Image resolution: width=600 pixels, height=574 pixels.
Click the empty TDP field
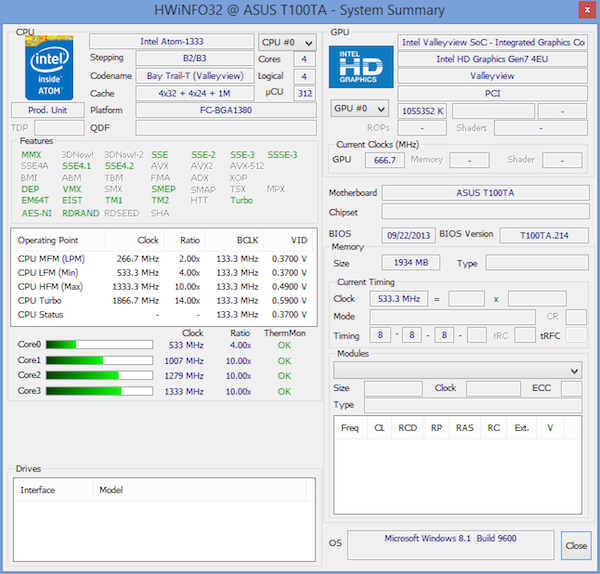(59, 128)
